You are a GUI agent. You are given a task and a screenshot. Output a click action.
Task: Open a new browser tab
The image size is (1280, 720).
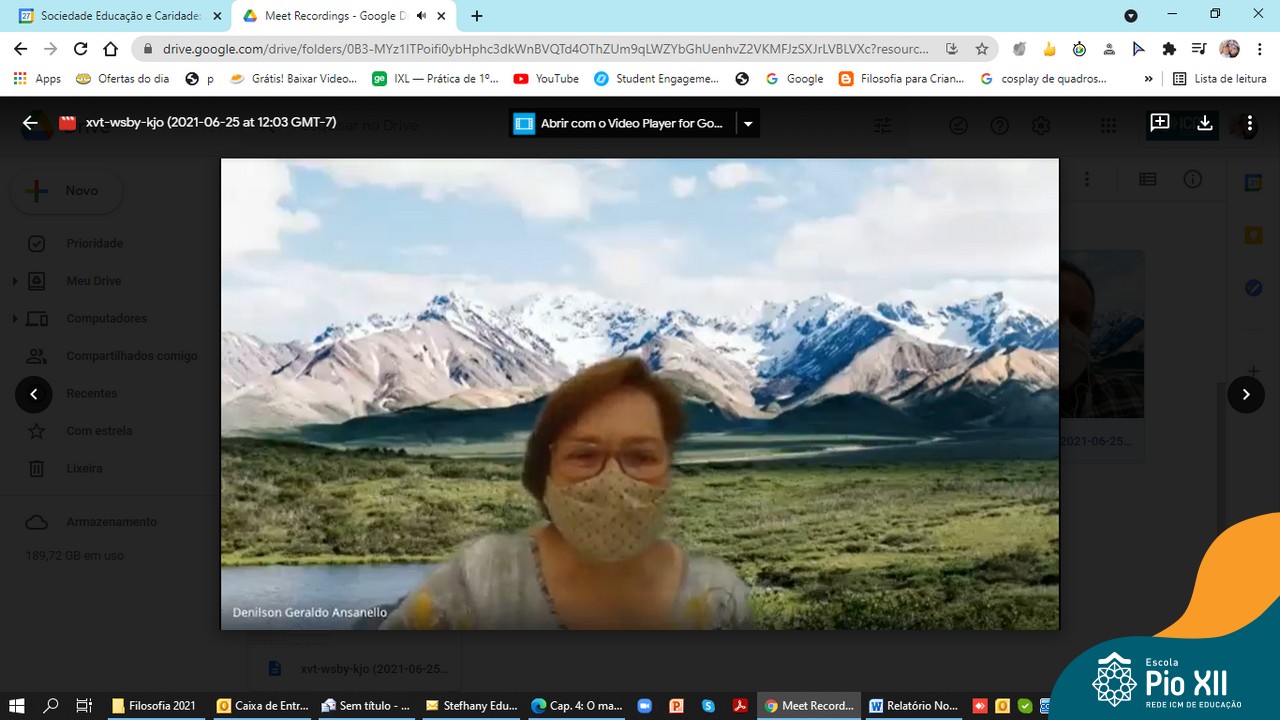477,16
